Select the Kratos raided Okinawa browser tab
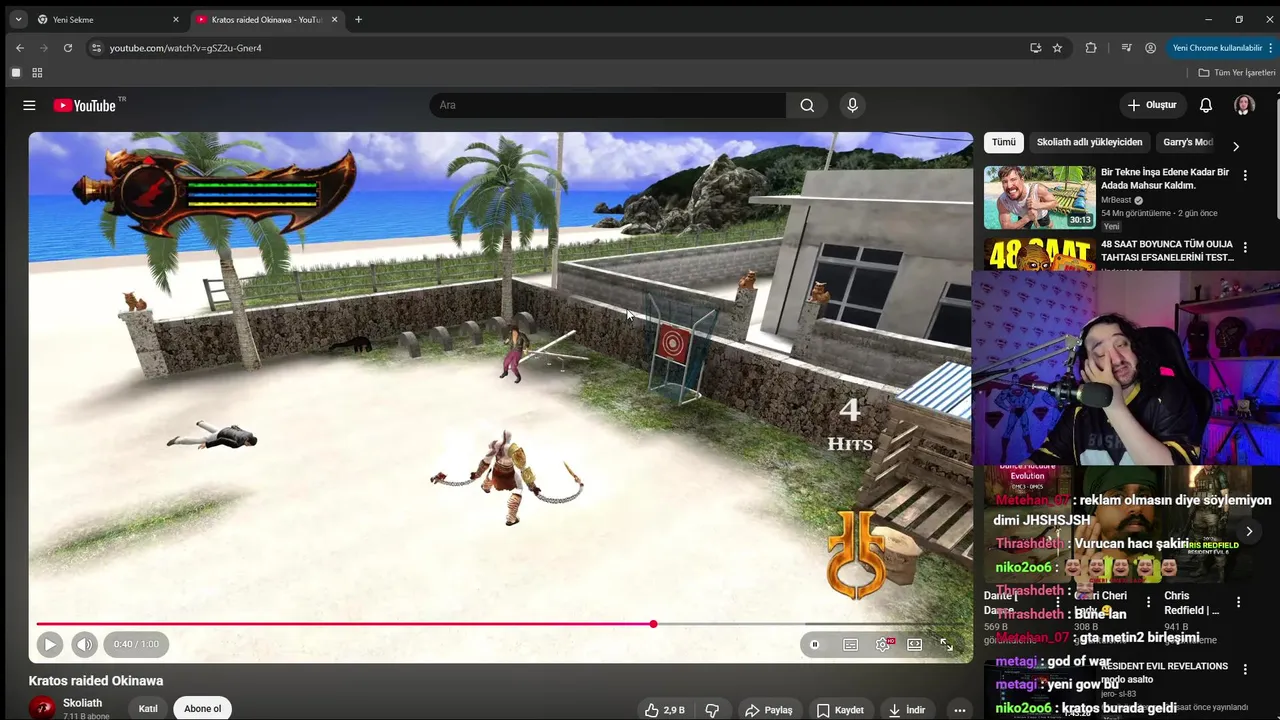Viewport: 1280px width, 720px height. click(x=268, y=19)
